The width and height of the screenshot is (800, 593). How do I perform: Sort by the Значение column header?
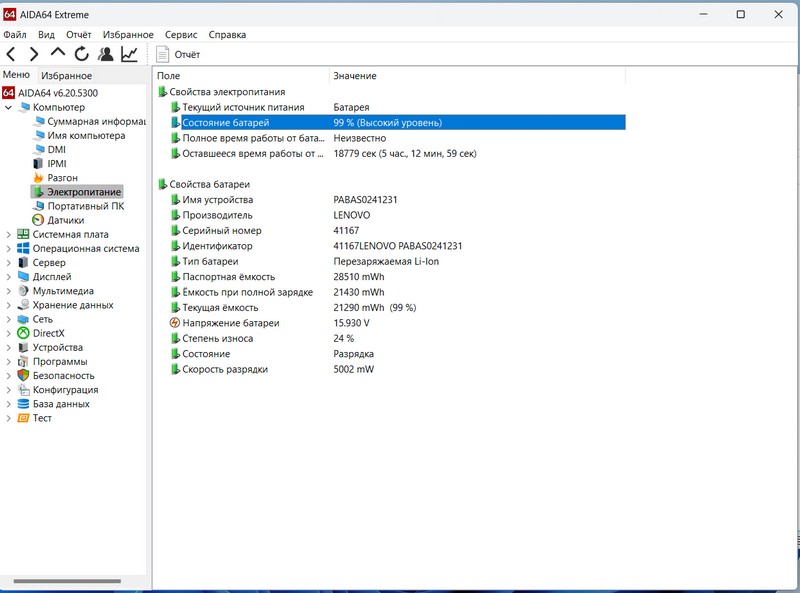[x=355, y=76]
